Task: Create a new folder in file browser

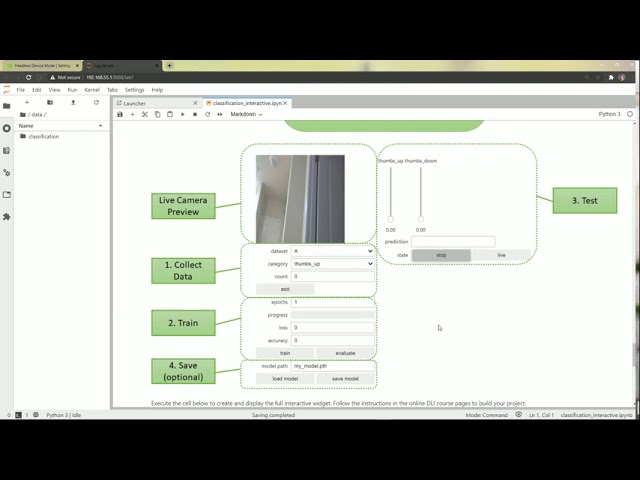Action: click(x=50, y=102)
